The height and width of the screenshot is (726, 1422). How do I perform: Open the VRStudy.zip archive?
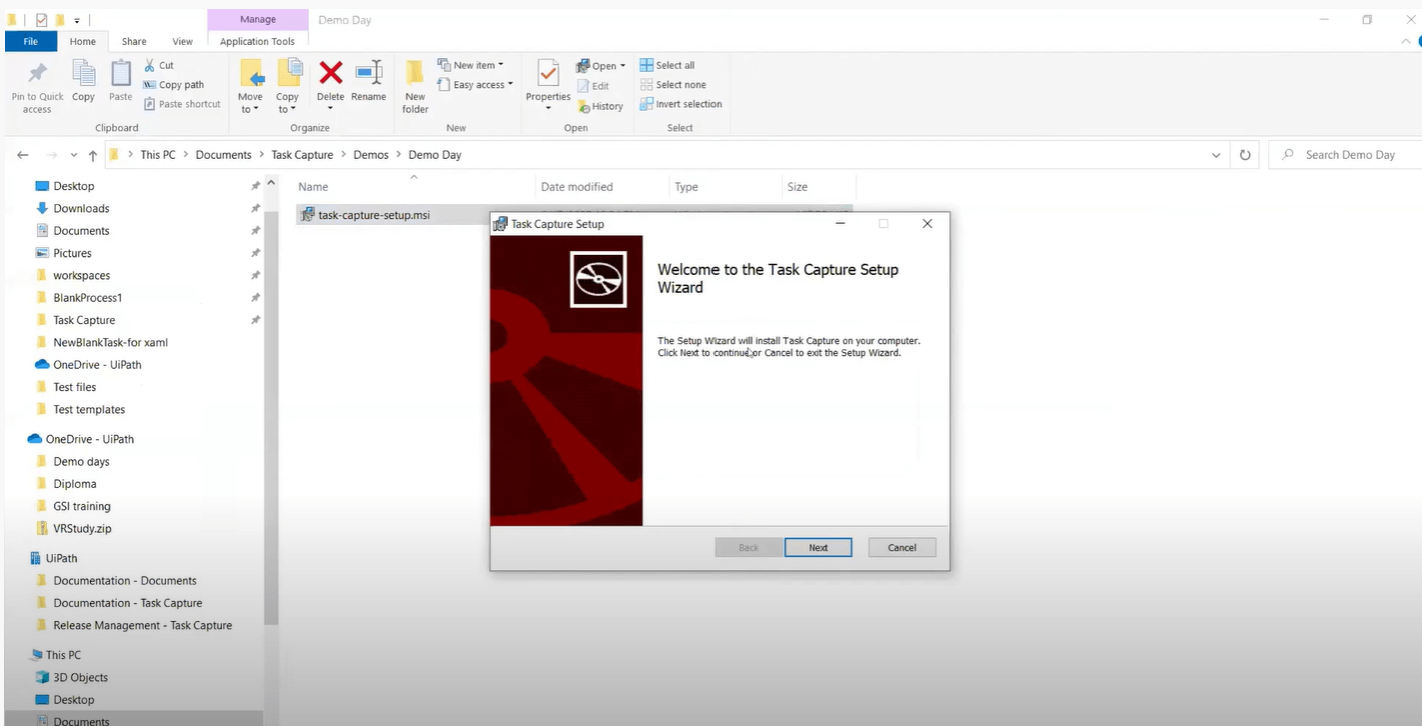pos(82,528)
